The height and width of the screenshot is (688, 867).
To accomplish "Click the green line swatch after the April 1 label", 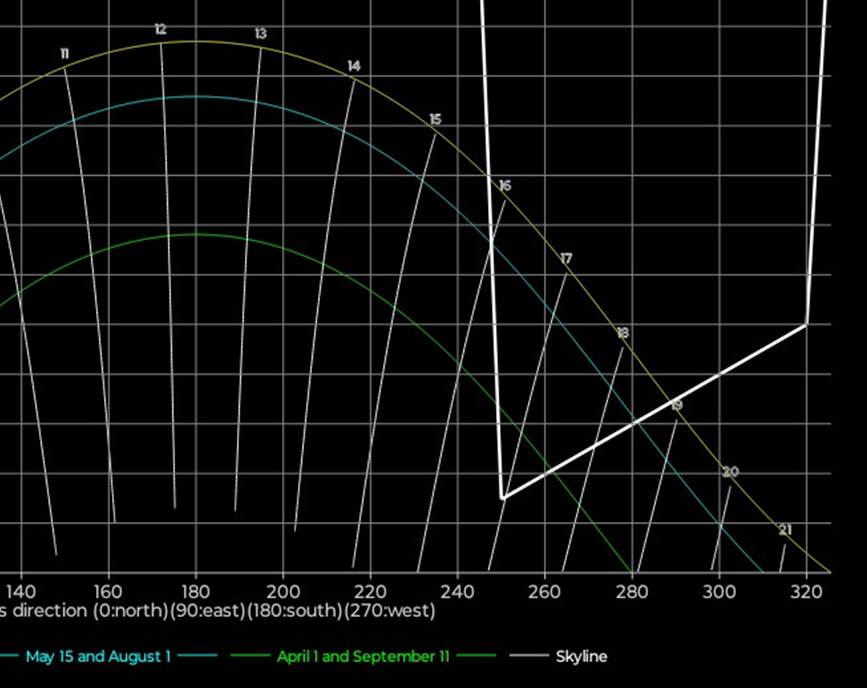I will 477,657.
